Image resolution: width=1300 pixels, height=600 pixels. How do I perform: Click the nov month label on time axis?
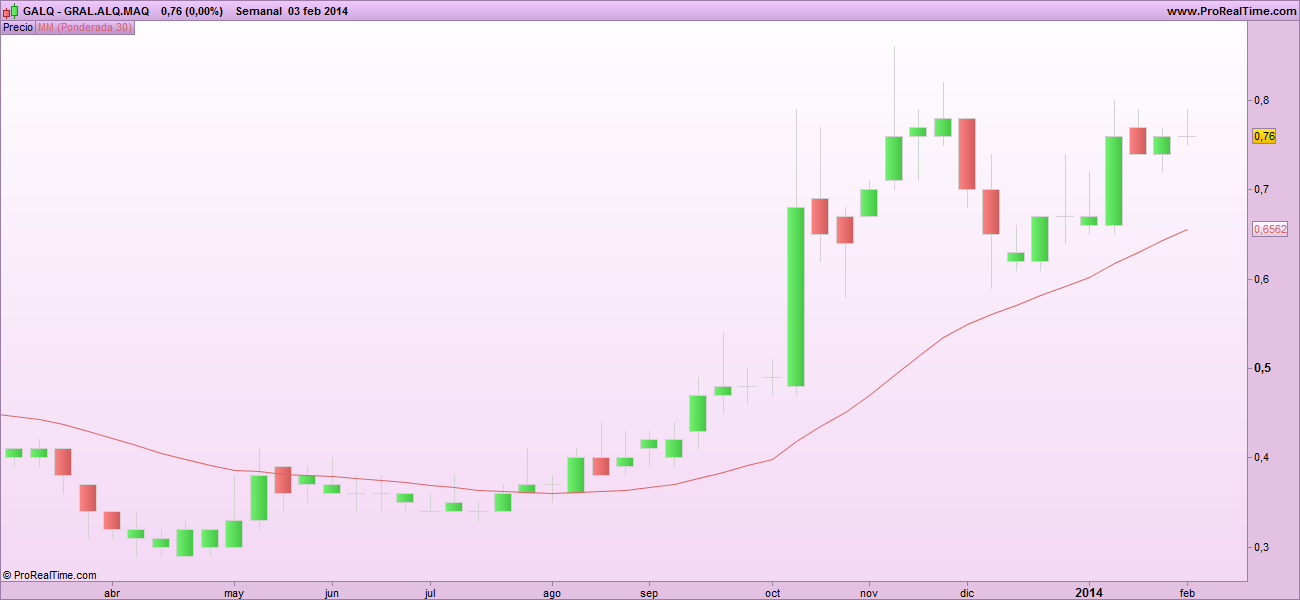[x=869, y=592]
